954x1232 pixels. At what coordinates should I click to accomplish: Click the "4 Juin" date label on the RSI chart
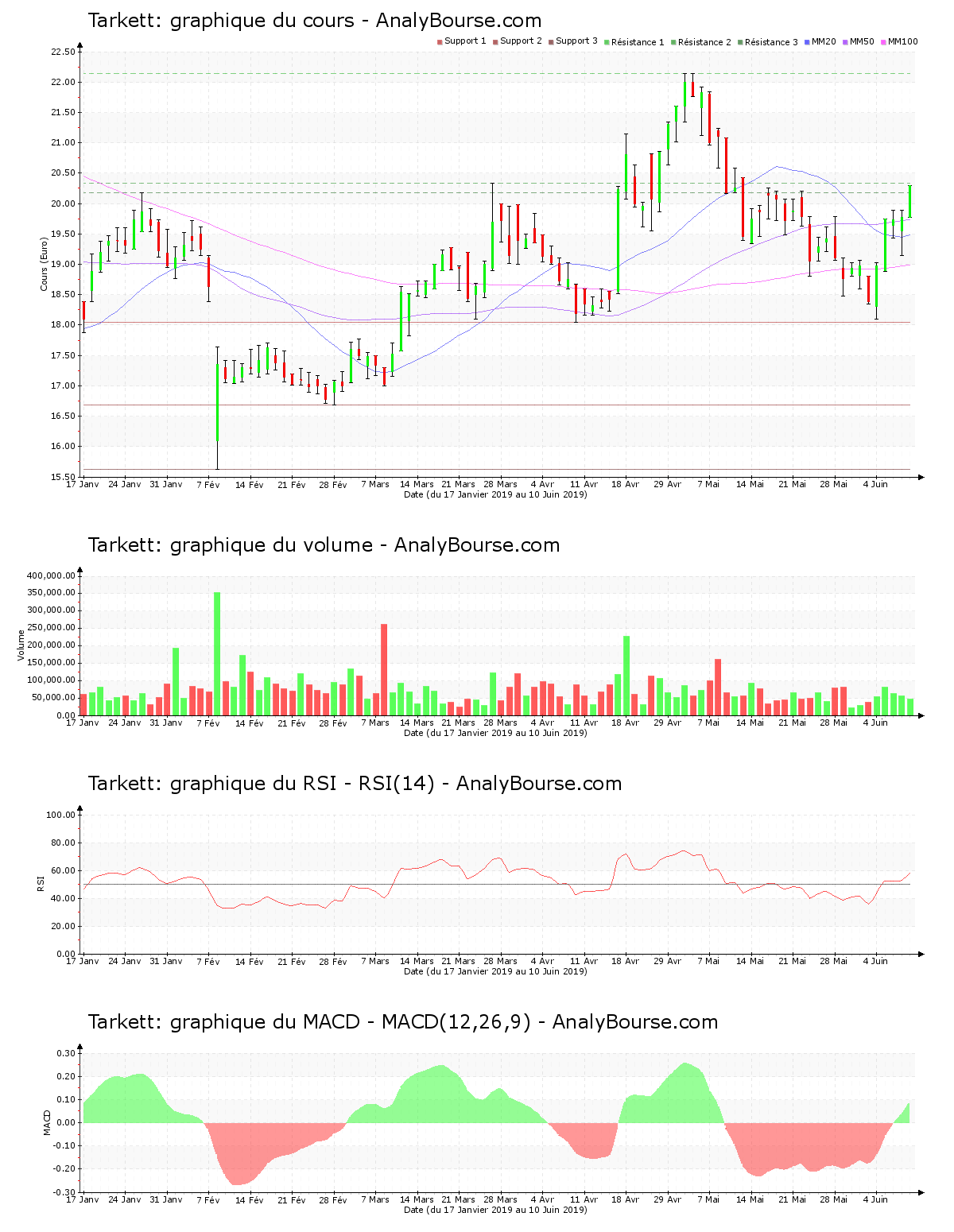coord(876,962)
